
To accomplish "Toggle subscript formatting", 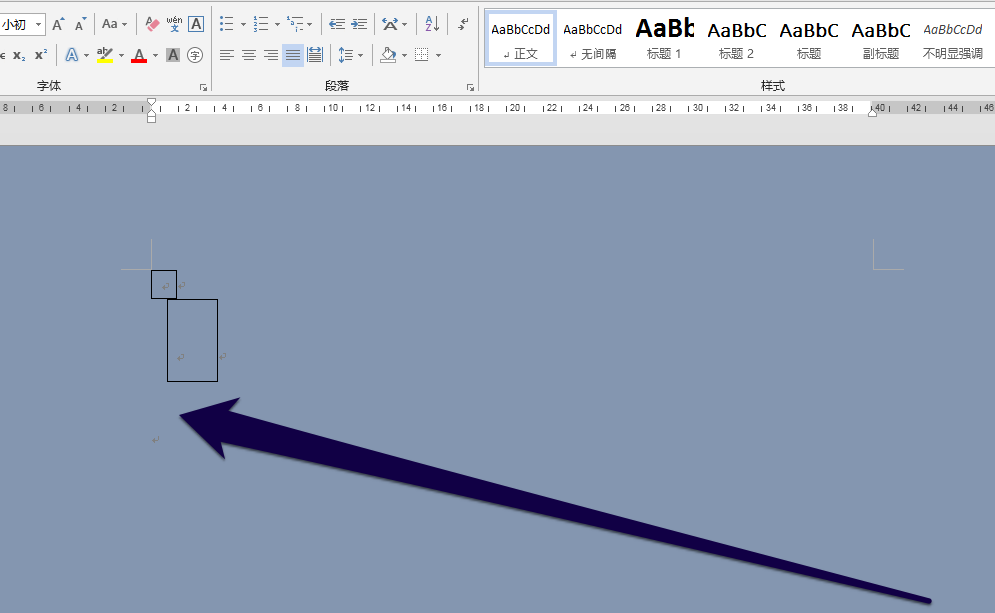I will click(x=19, y=55).
